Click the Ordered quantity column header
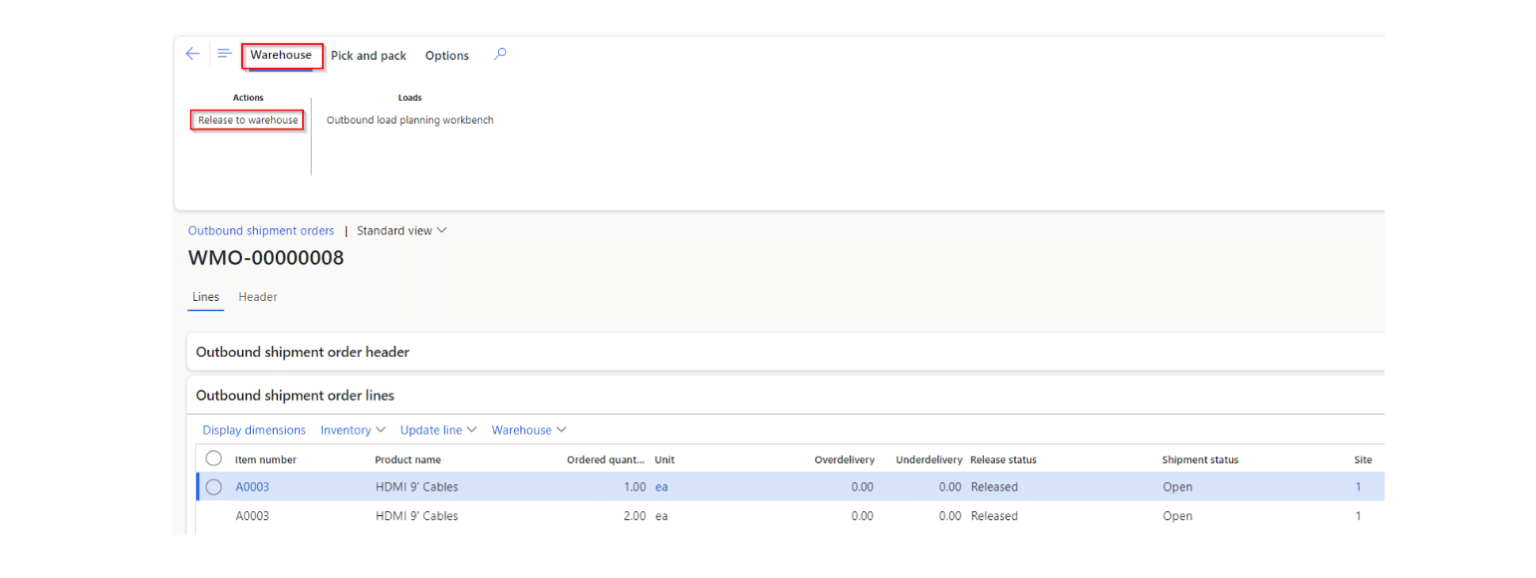The image size is (1536, 578). coord(606,460)
